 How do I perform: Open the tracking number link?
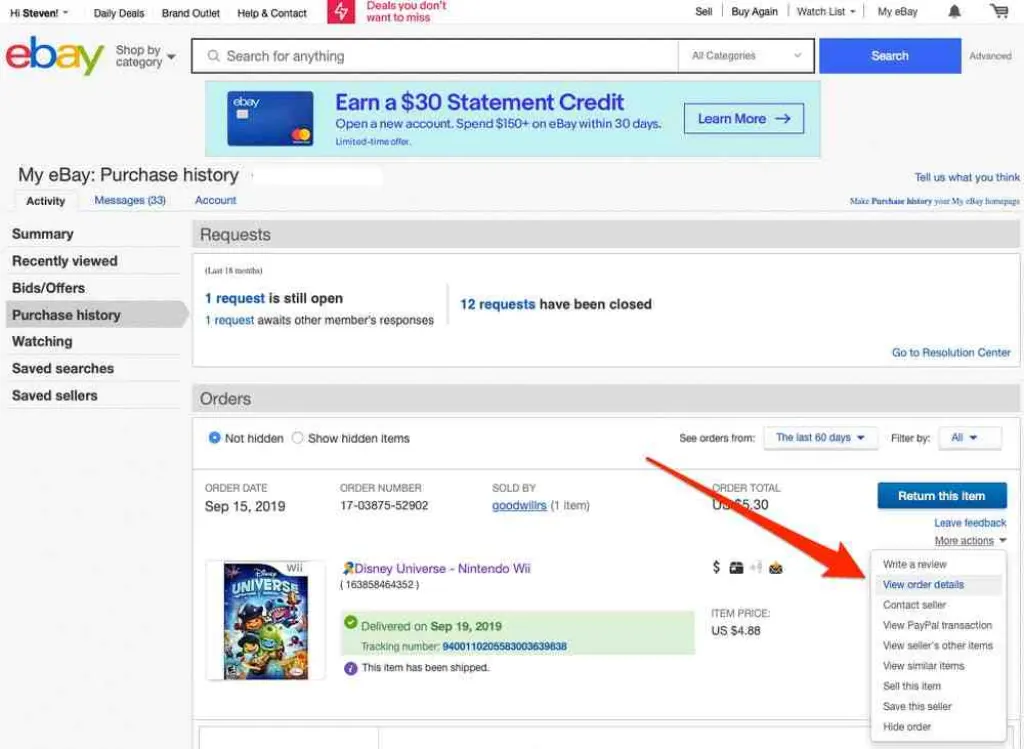(x=504, y=646)
